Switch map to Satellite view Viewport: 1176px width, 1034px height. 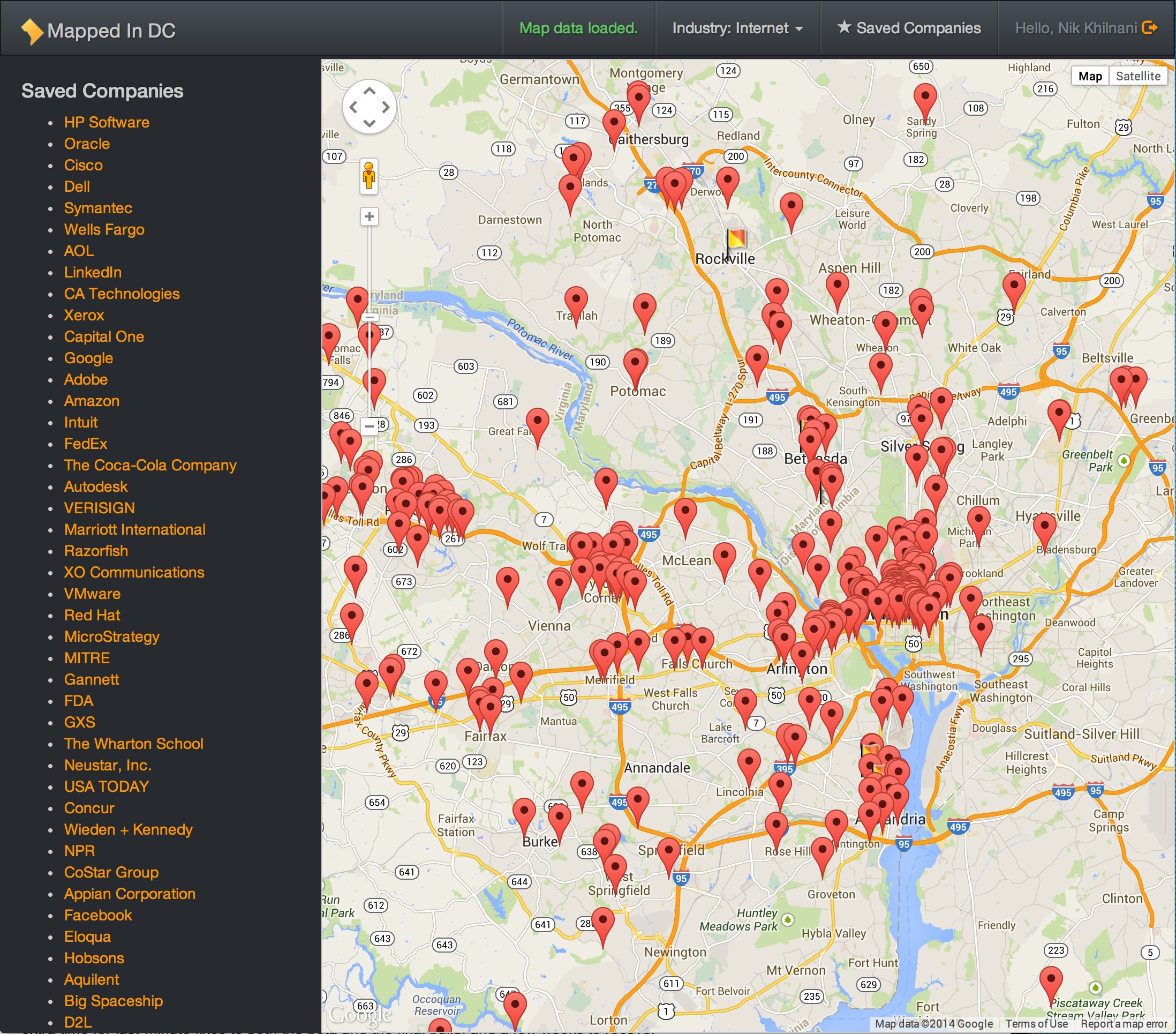pos(1137,76)
